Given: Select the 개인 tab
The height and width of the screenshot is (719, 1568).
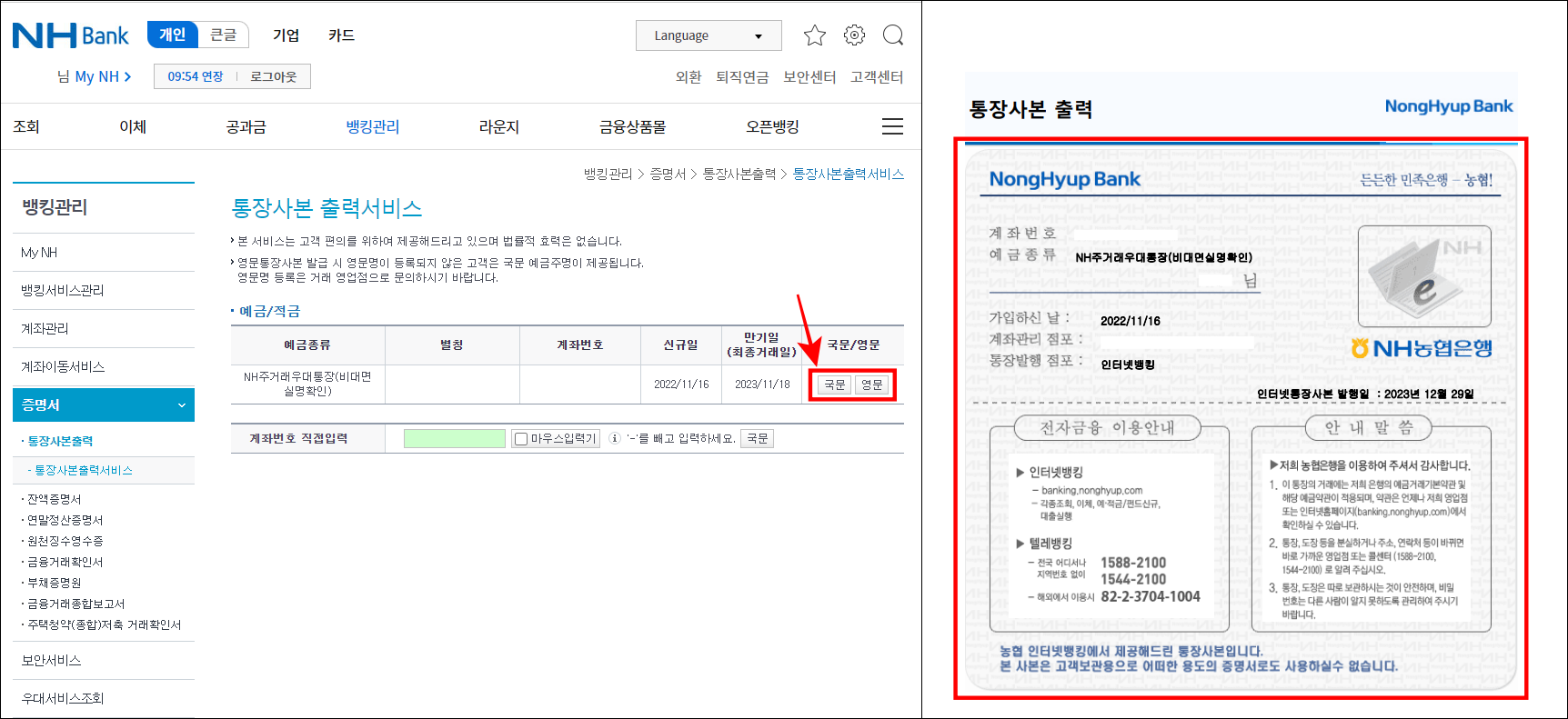Looking at the screenshot, I should (x=172, y=35).
